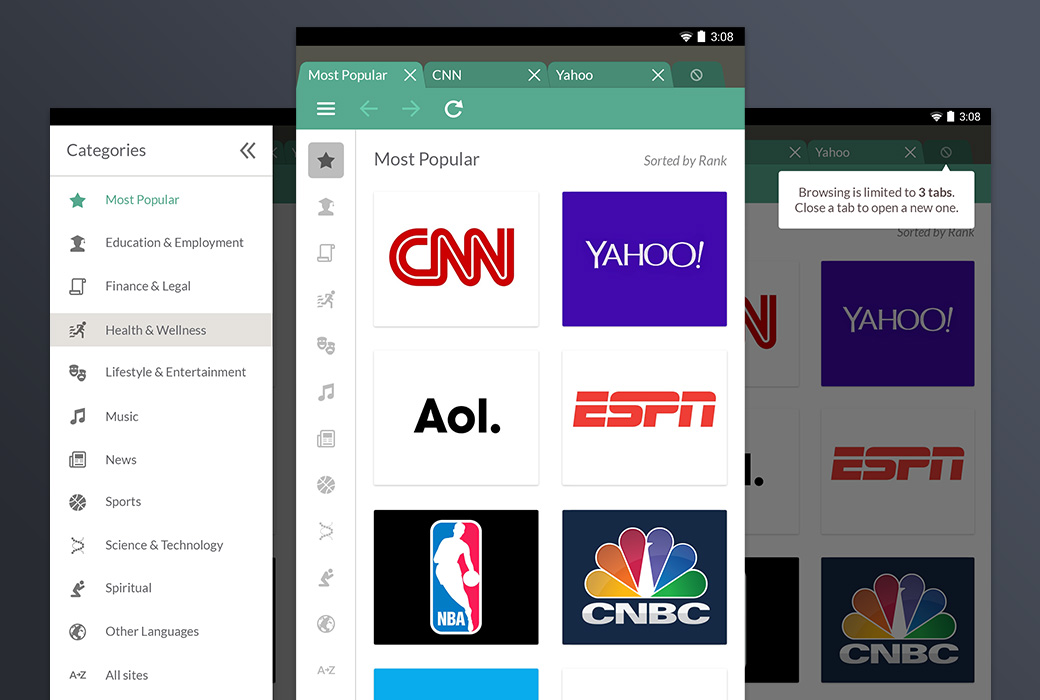The height and width of the screenshot is (700, 1040).
Task: Open the Yahoo tile in center window
Action: pyautogui.click(x=645, y=259)
